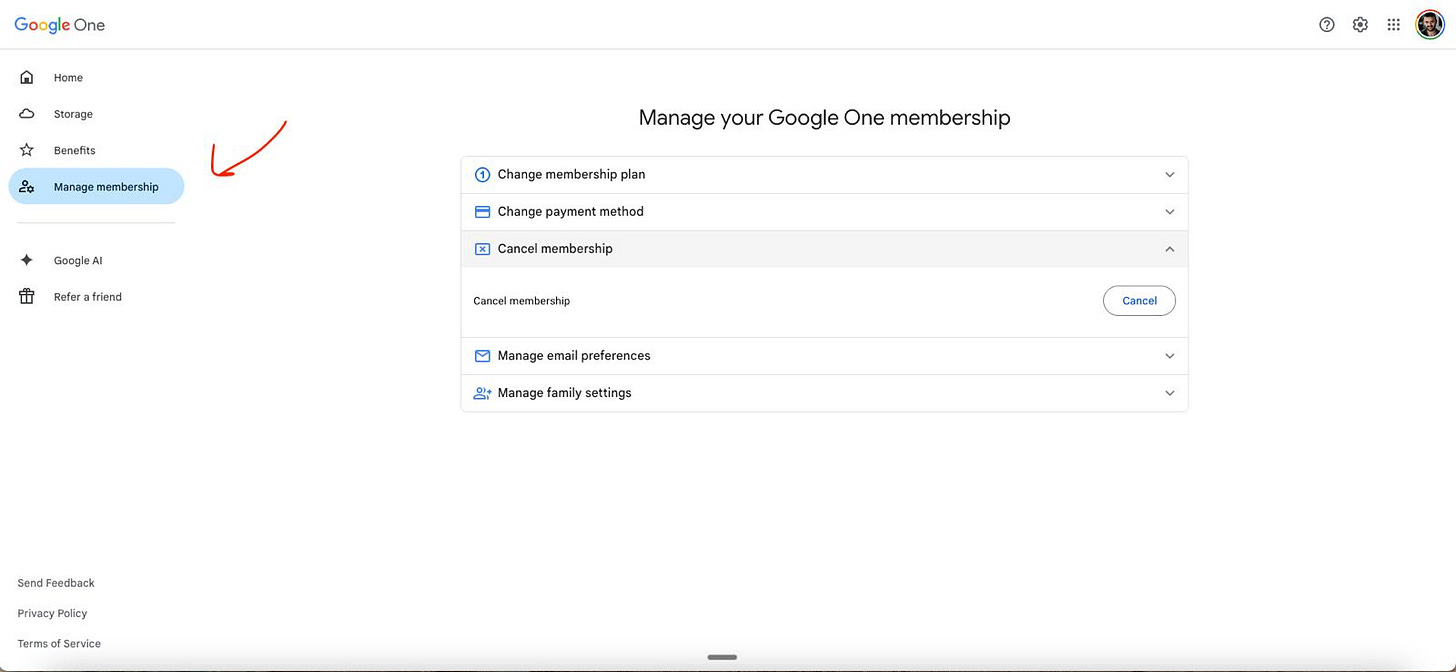Click the Manage your Google One membership heading
The width and height of the screenshot is (1456, 672).
click(824, 118)
